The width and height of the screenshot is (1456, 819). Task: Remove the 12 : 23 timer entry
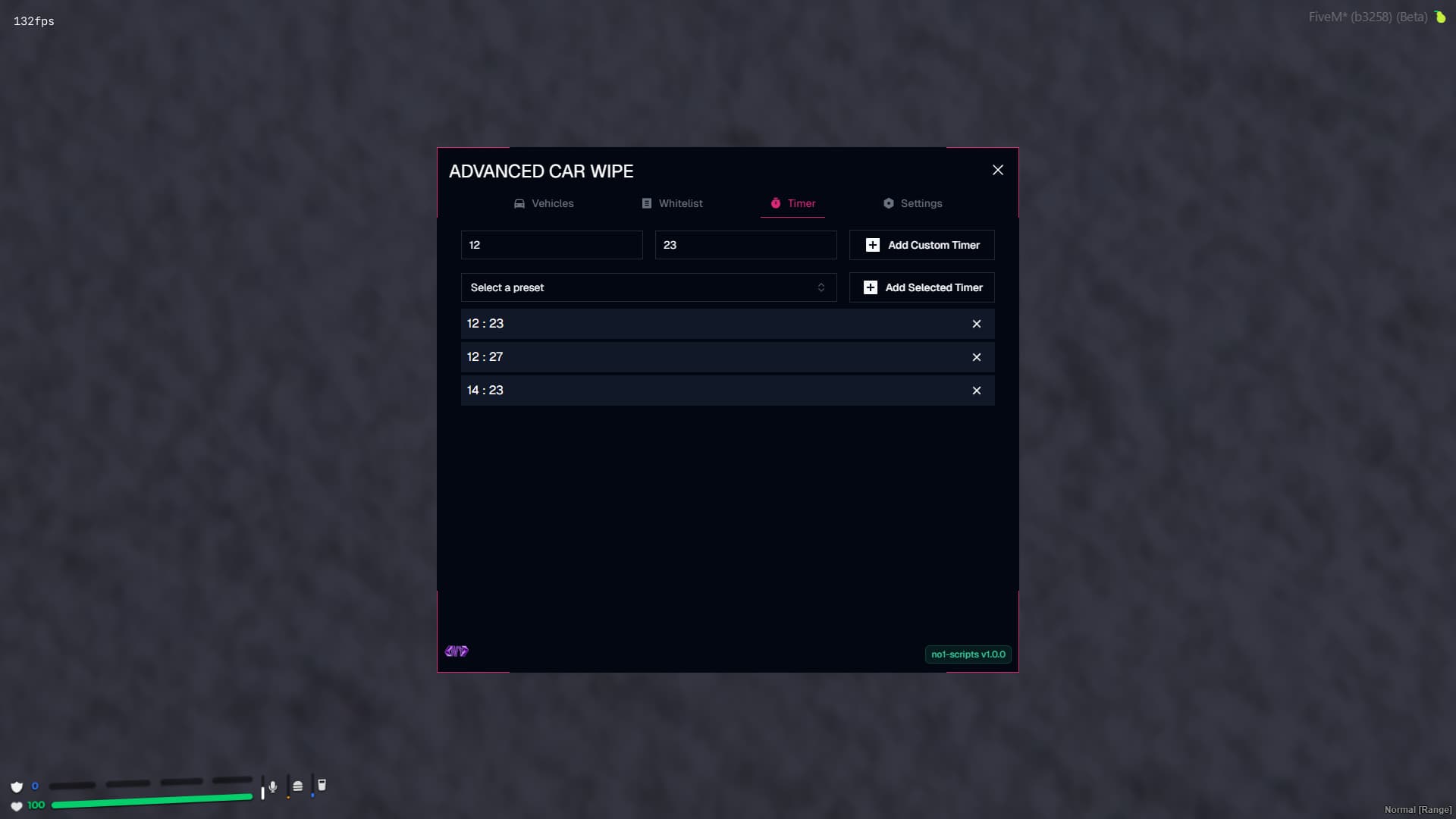(x=977, y=324)
